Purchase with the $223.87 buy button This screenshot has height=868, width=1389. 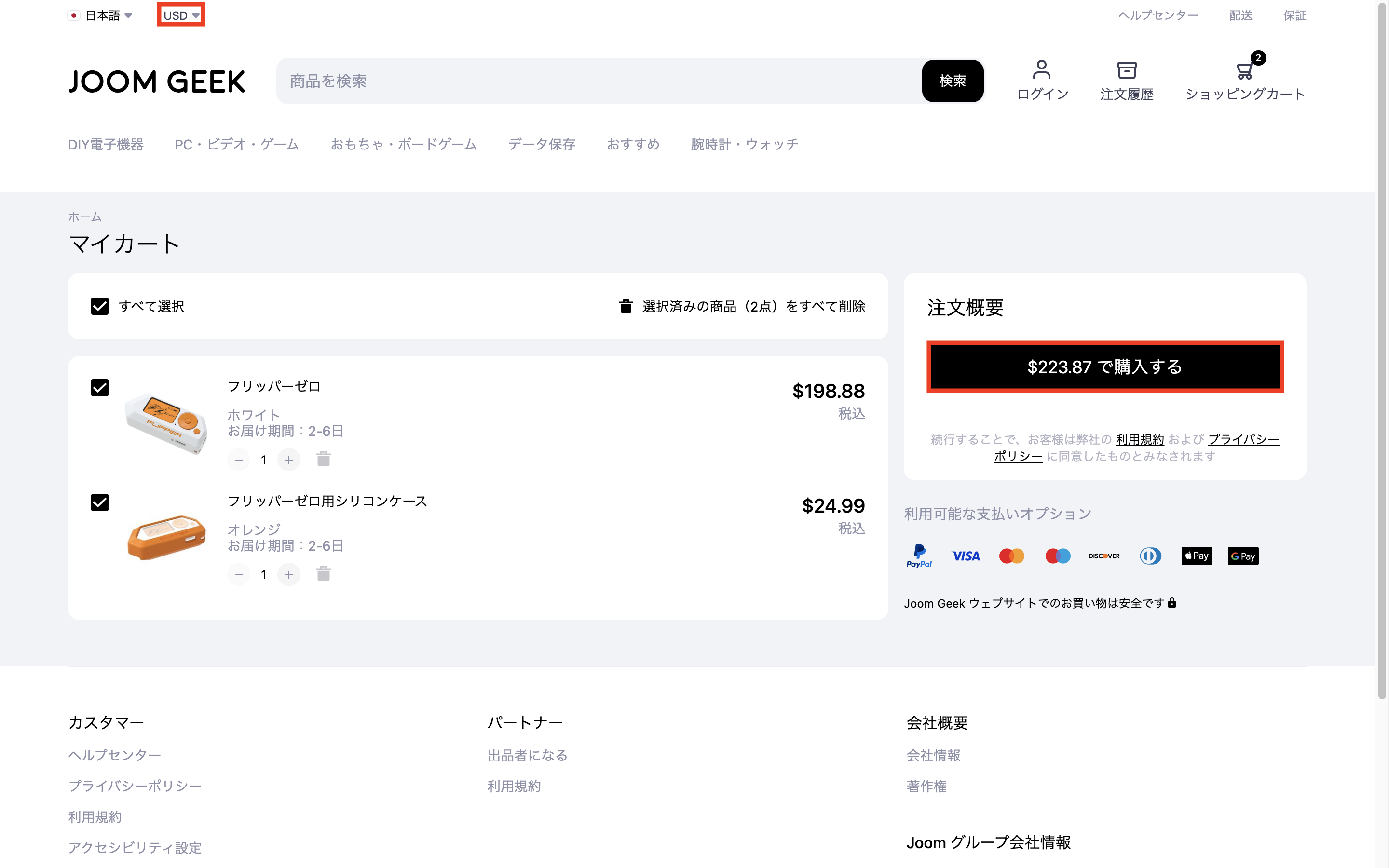coord(1104,367)
